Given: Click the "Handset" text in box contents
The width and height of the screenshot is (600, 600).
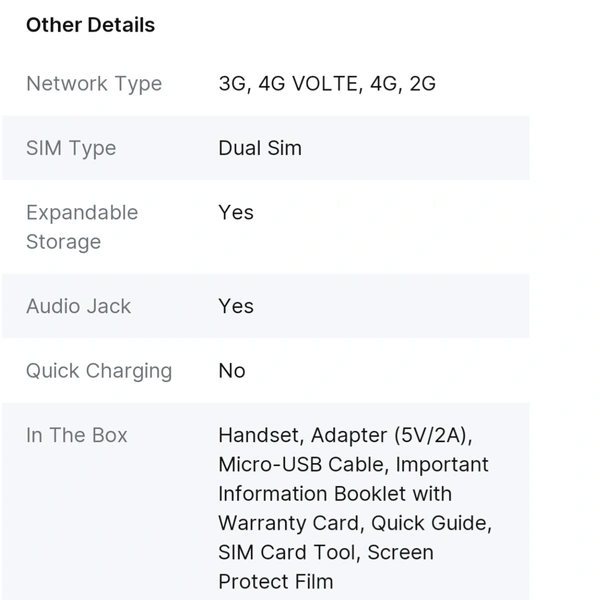Looking at the screenshot, I should click(x=260, y=435).
